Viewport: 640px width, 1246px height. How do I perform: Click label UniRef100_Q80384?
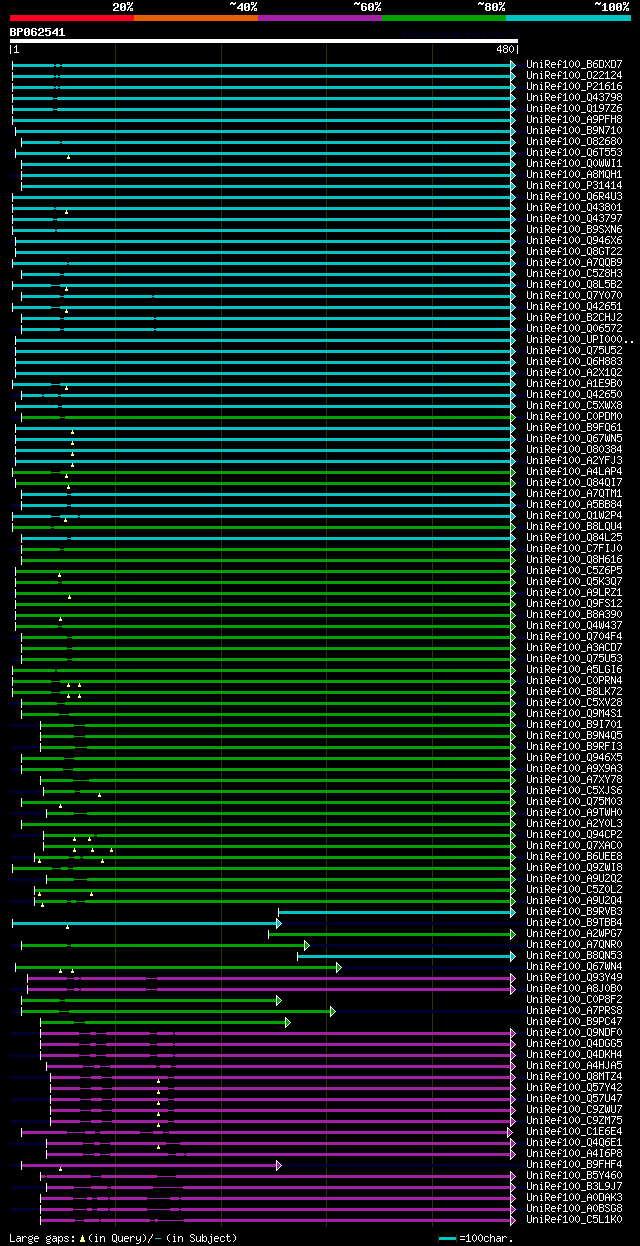[576, 449]
